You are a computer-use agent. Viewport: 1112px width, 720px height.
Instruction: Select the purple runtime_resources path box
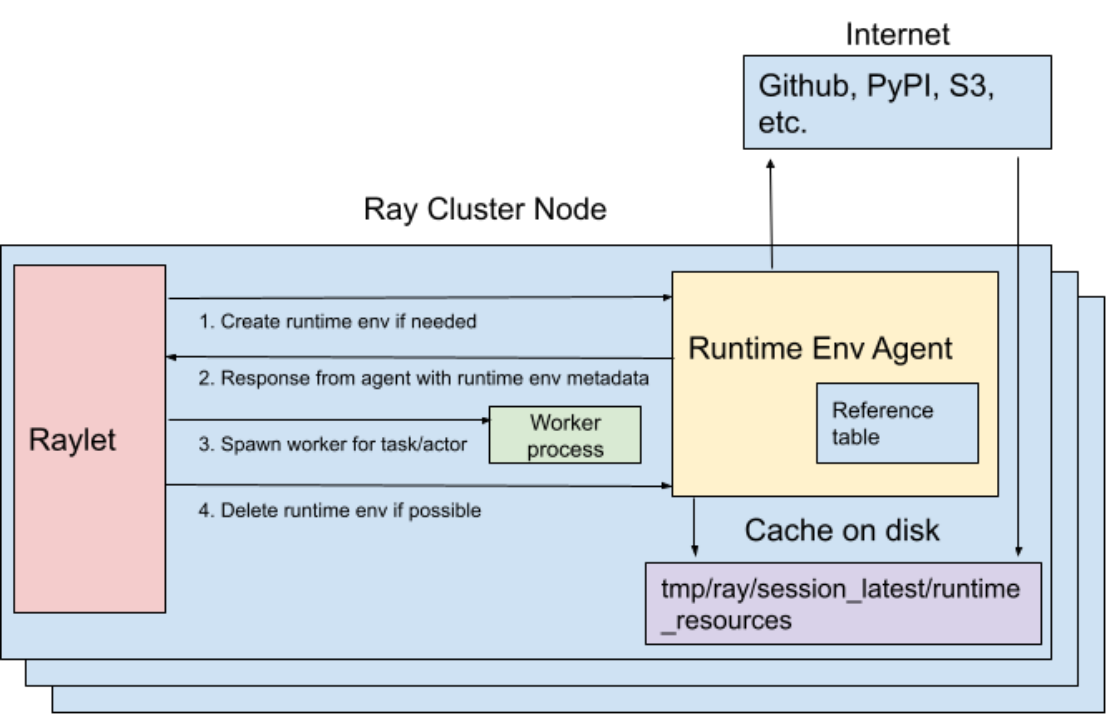click(x=842, y=603)
